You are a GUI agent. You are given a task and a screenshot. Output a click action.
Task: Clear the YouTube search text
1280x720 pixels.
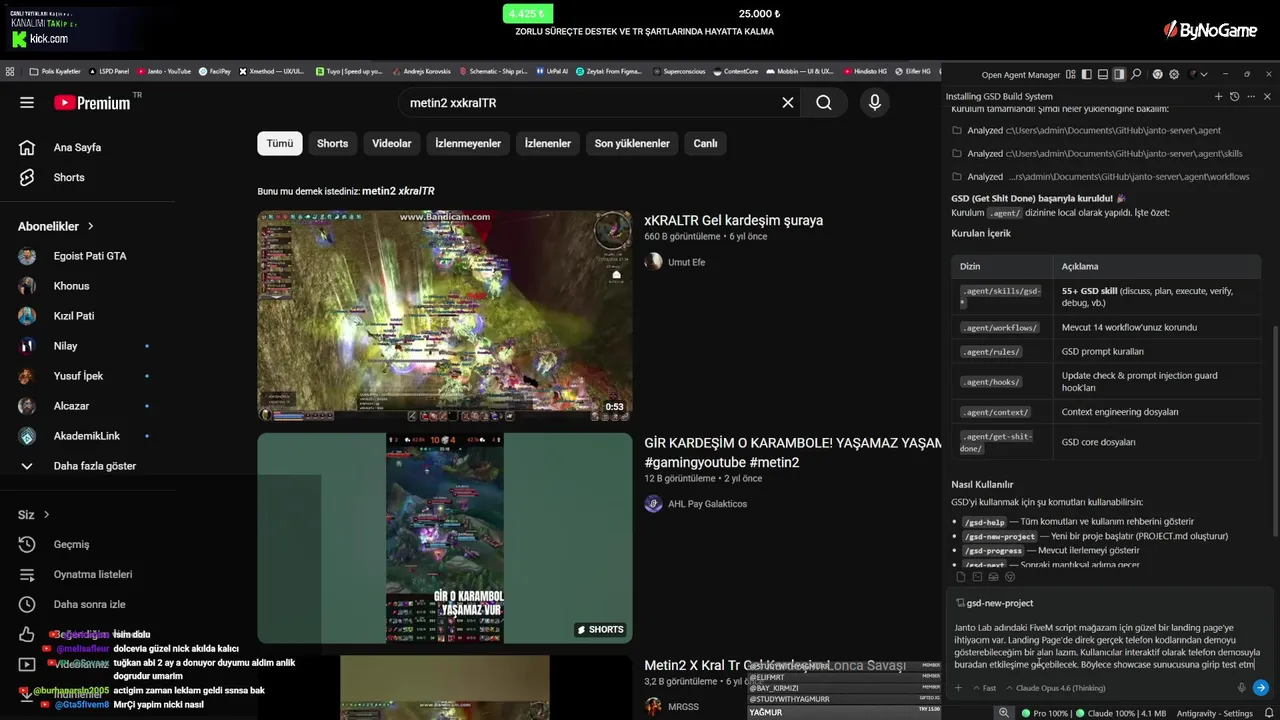788,103
